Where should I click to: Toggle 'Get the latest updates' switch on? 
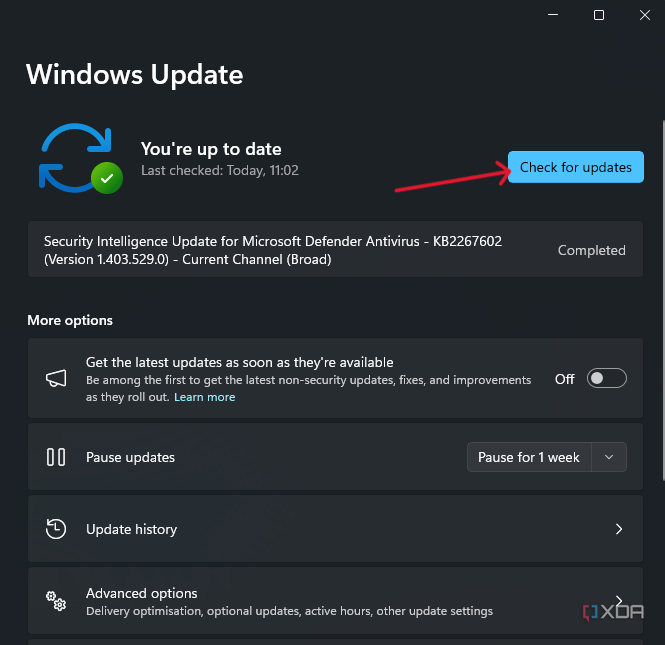tap(606, 378)
